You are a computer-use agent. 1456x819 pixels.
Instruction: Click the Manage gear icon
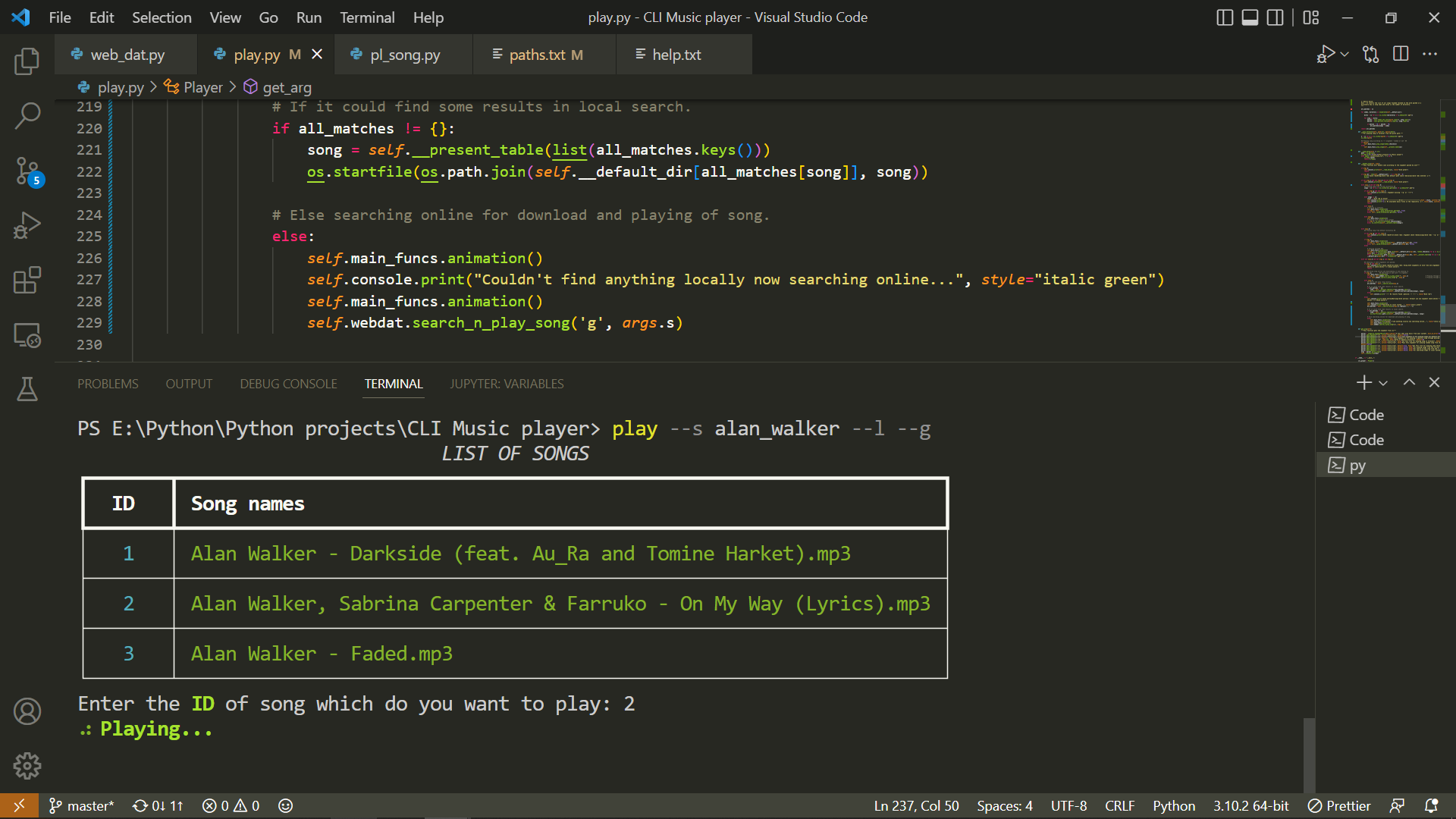pos(27,766)
